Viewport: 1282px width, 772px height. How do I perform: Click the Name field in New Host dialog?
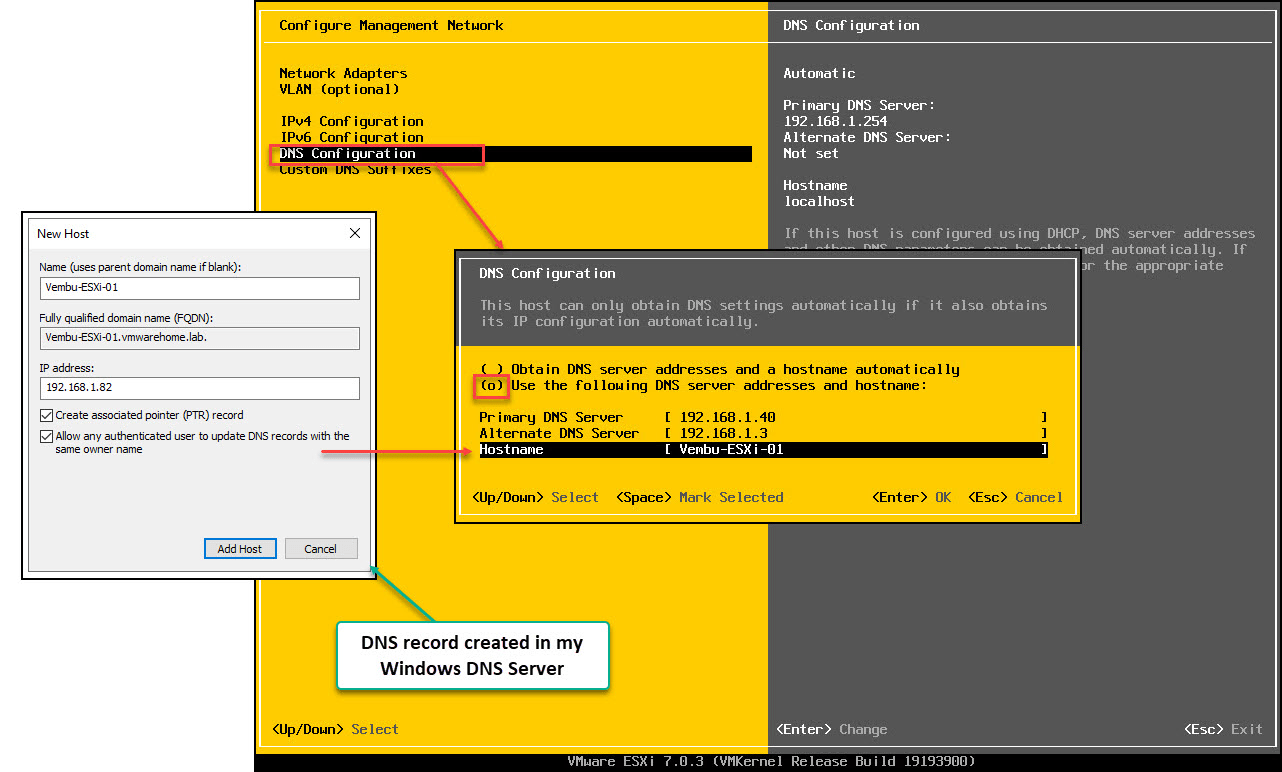[x=200, y=288]
